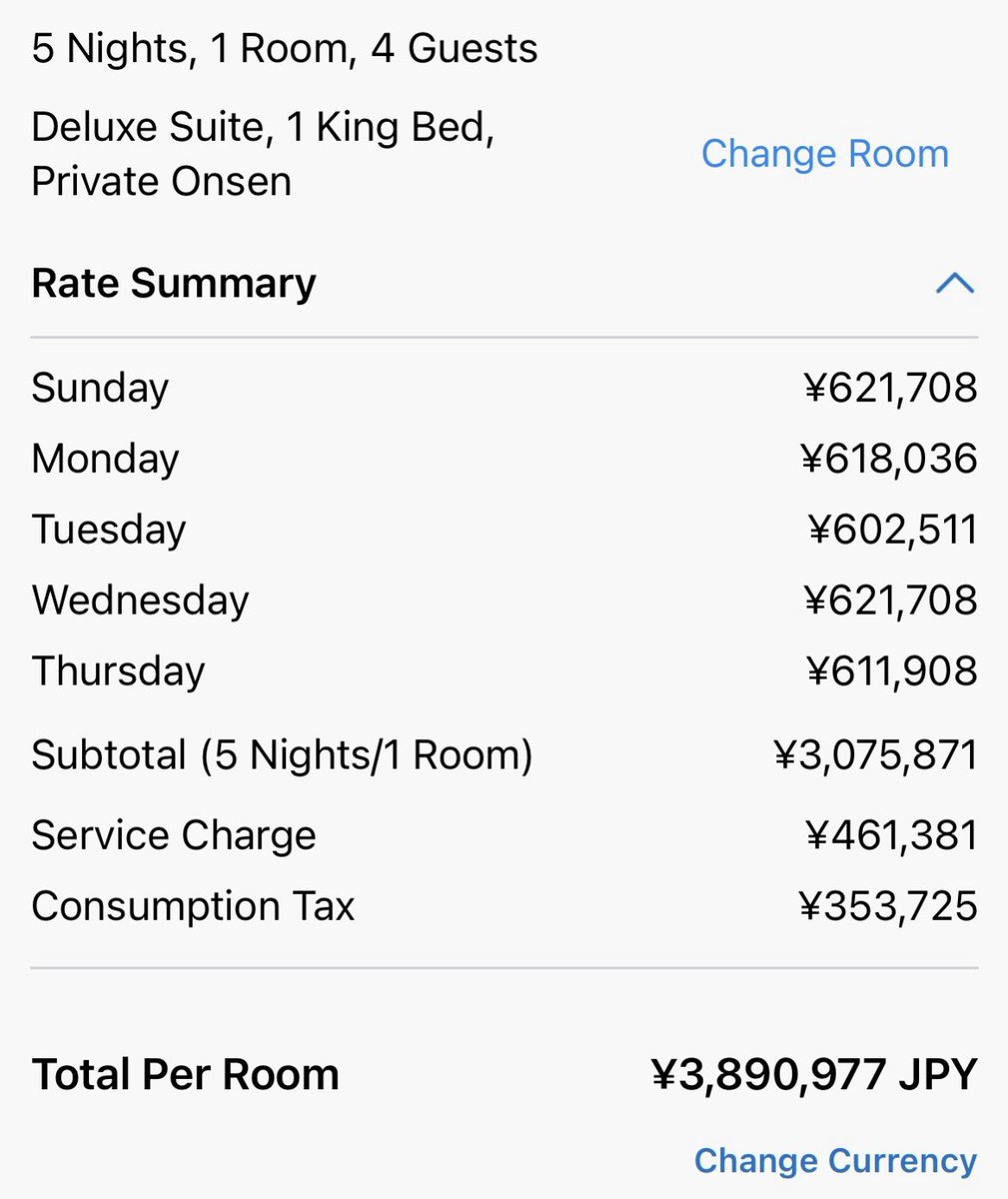The image size is (1008, 1199).
Task: Click the Wednesday row label
Action: point(140,600)
